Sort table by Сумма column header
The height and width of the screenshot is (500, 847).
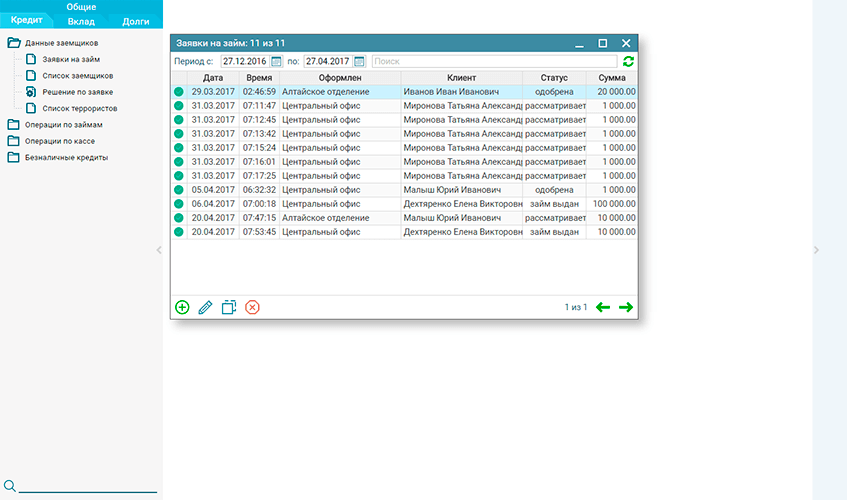coord(611,78)
